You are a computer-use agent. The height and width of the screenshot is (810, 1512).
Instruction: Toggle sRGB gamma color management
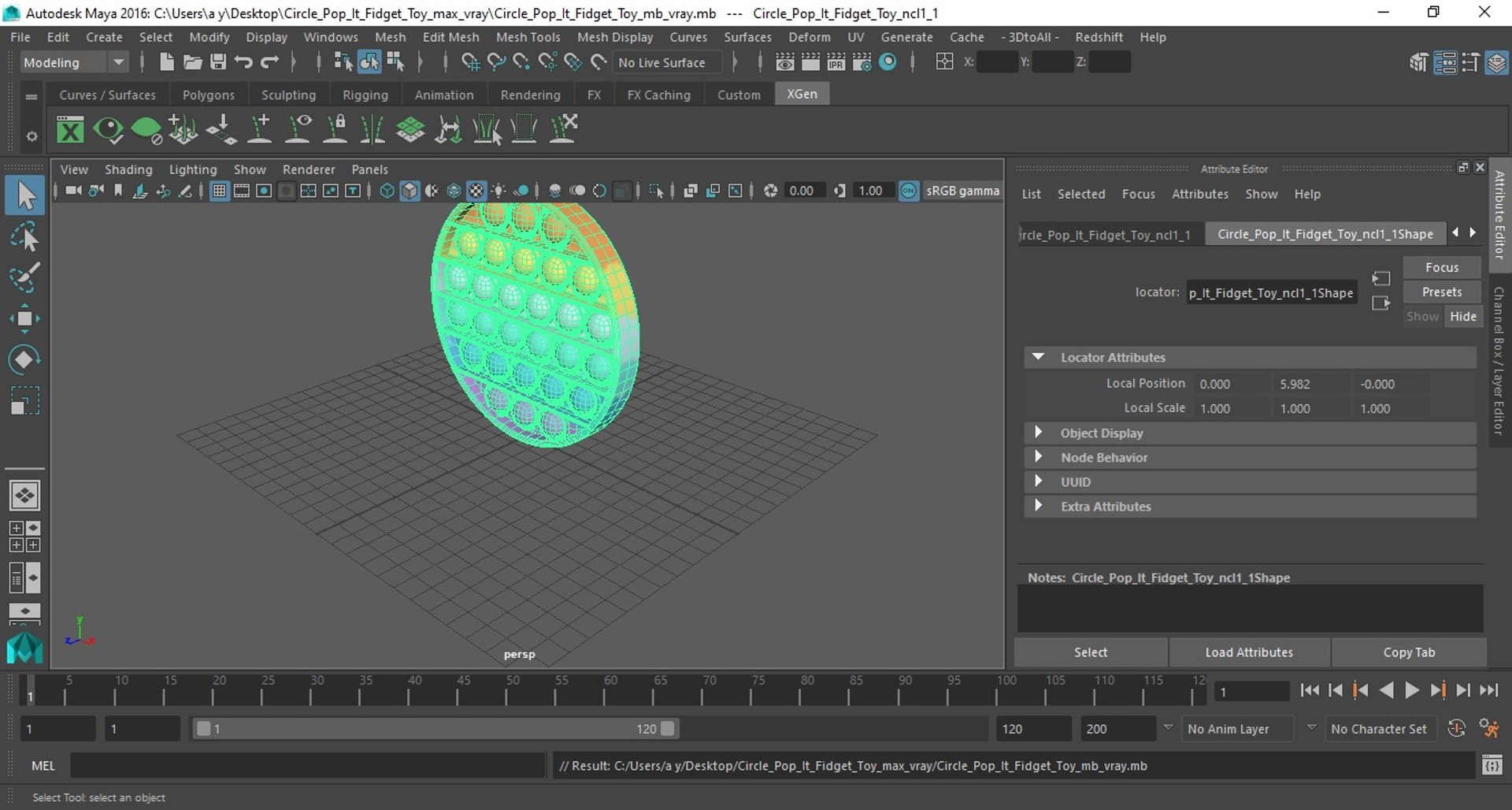click(x=909, y=191)
